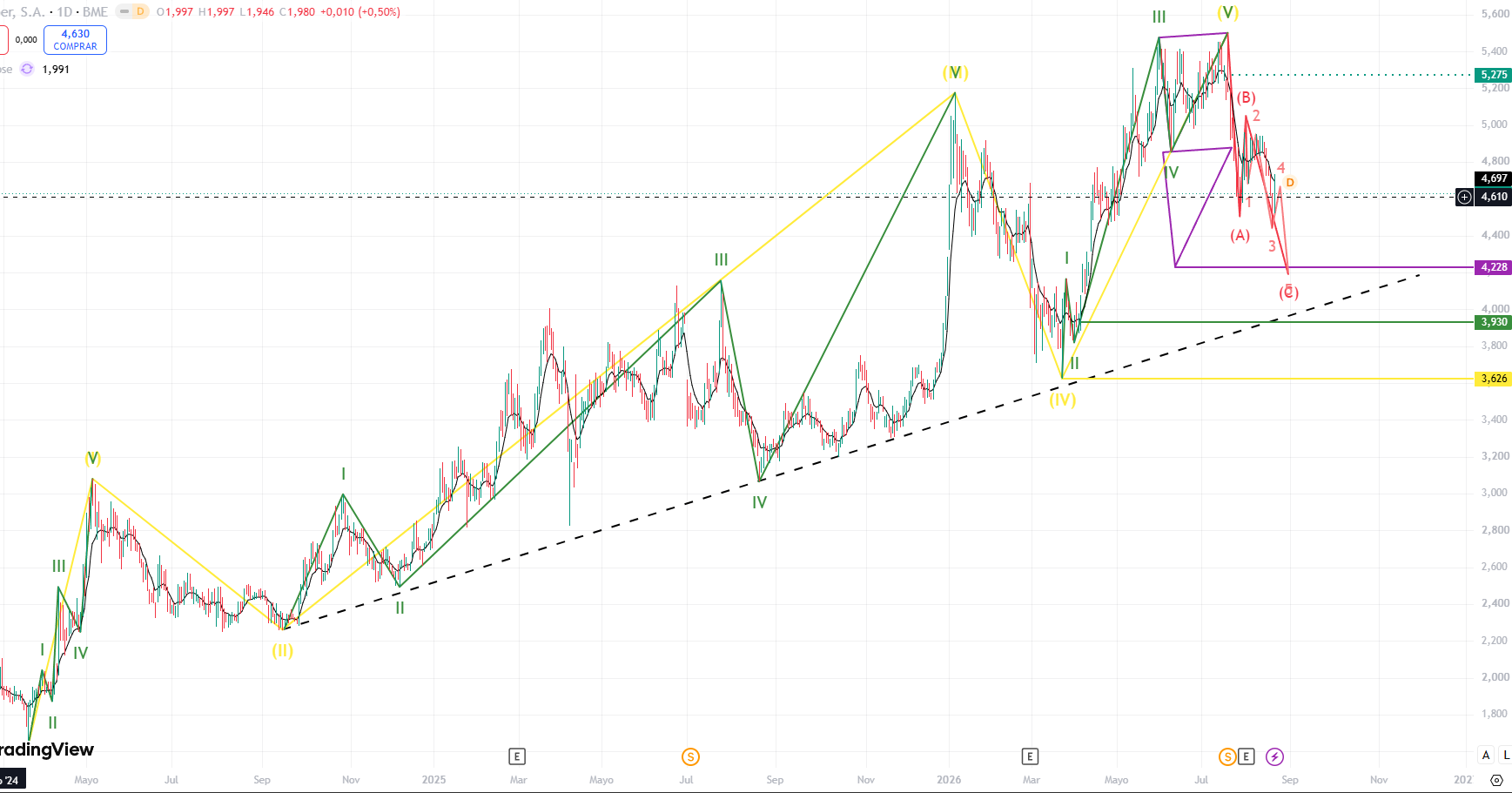The height and width of the screenshot is (793, 1512).
Task: Click the open value O1,997
Action: click(x=175, y=12)
